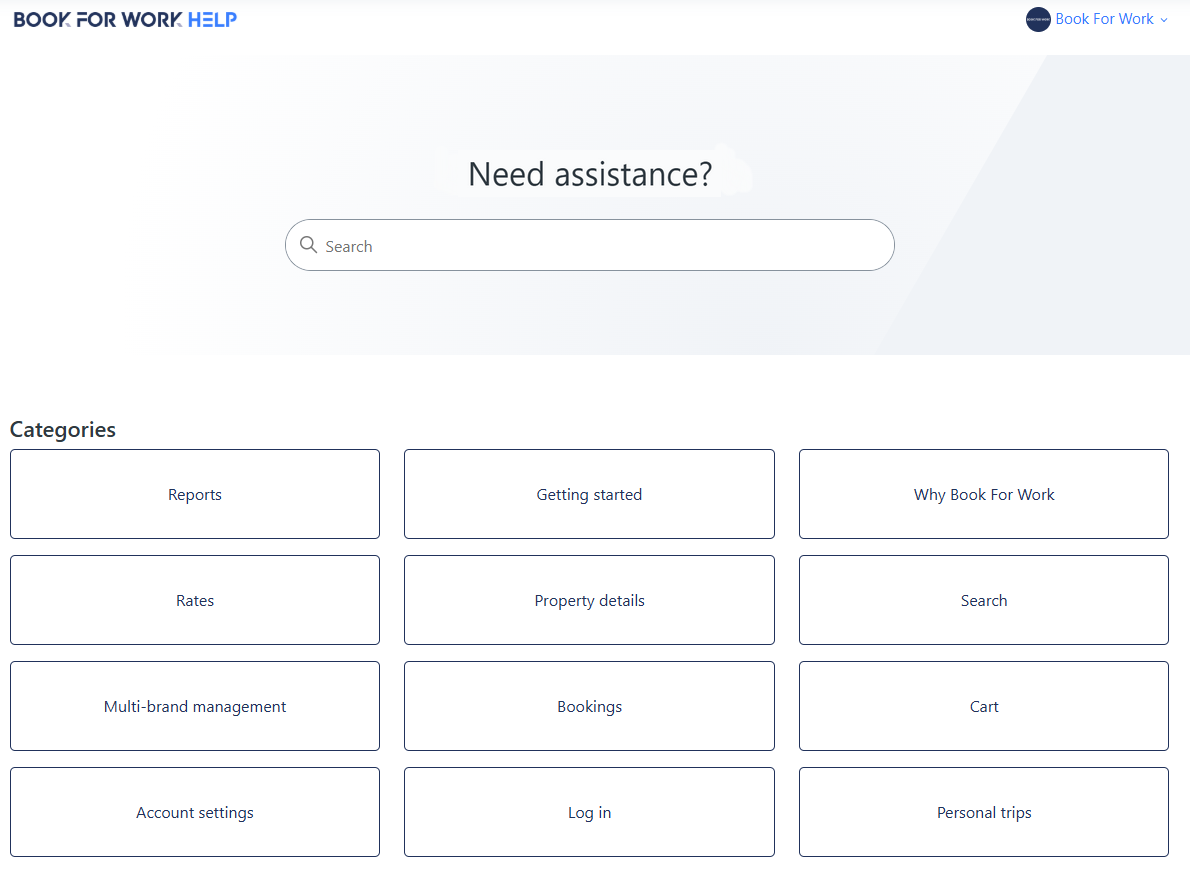Click the Categories heading
This screenshot has width=1190, height=872.
[63, 430]
